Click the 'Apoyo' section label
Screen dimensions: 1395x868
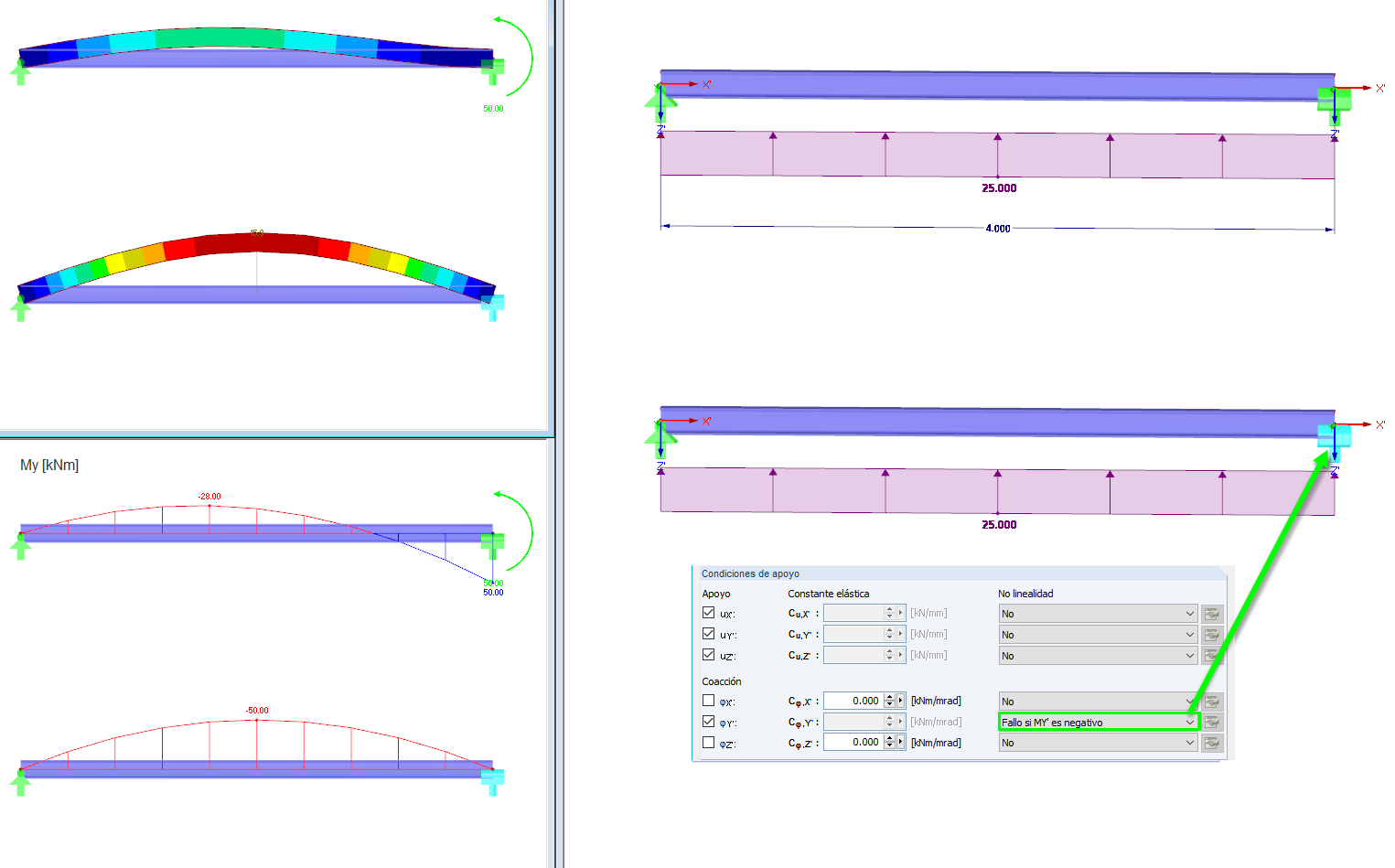716,594
